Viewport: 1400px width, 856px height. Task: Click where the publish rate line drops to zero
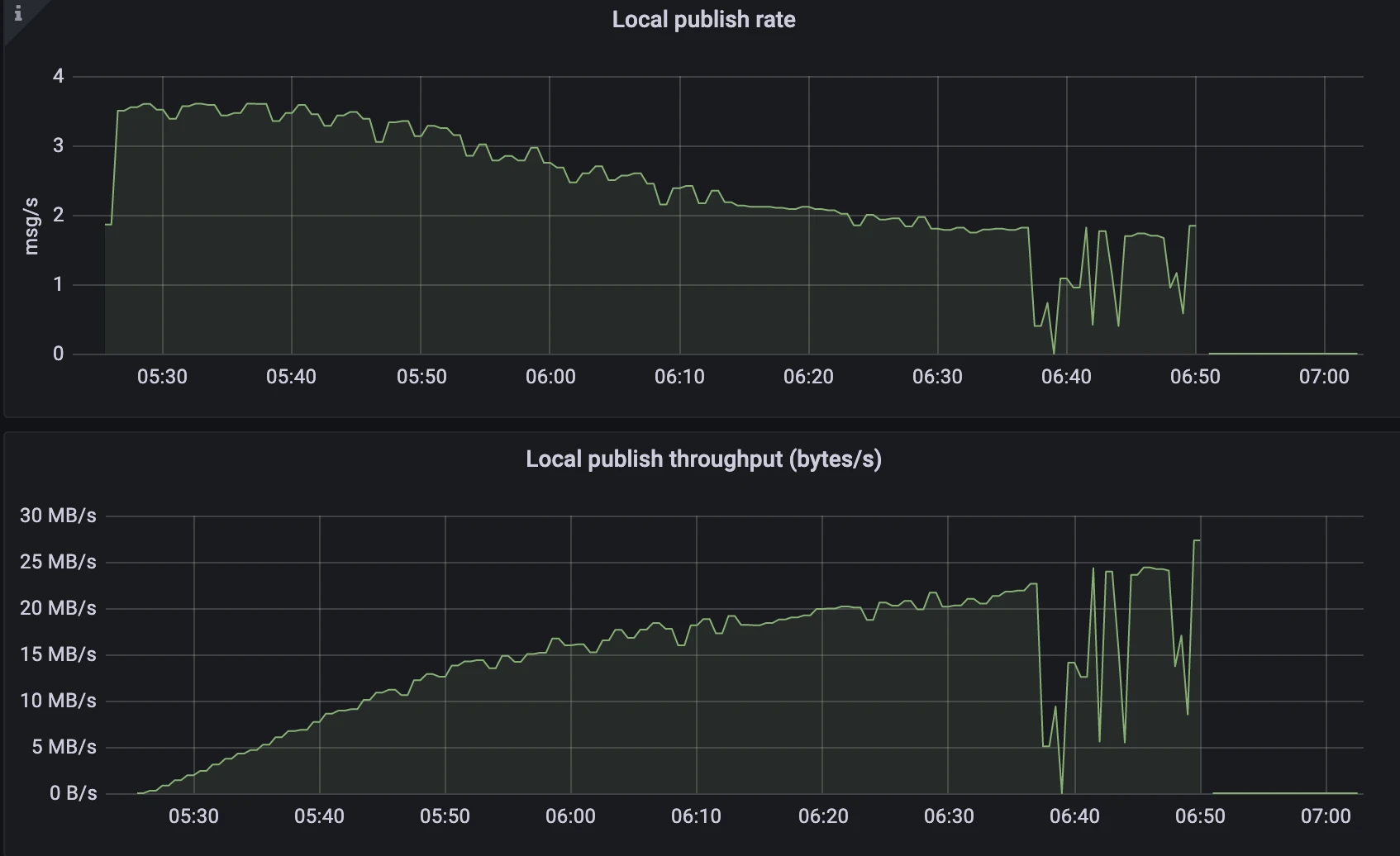[1054, 353]
